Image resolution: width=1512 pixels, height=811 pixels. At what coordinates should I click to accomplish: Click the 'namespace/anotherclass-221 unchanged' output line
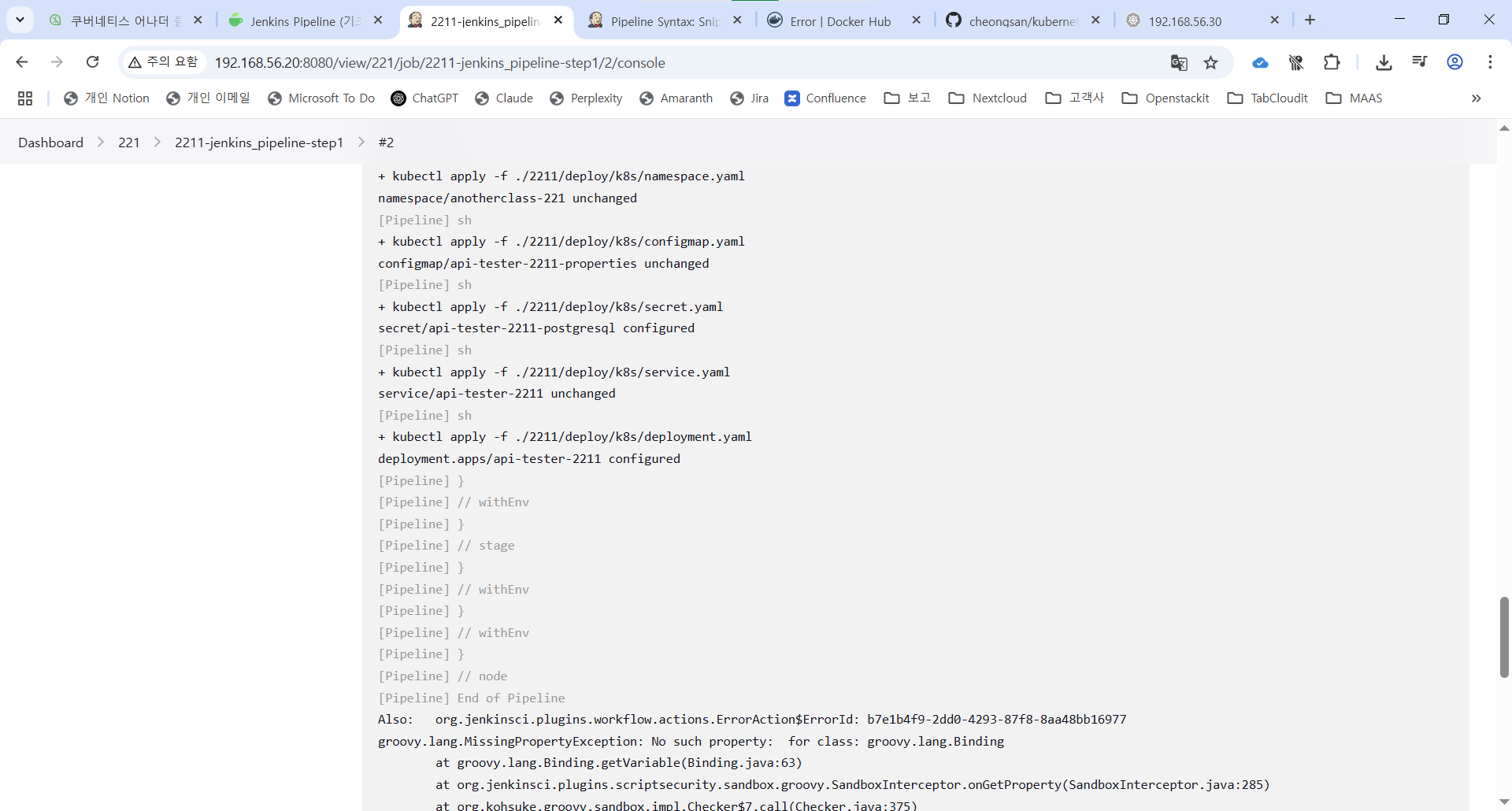(x=507, y=198)
